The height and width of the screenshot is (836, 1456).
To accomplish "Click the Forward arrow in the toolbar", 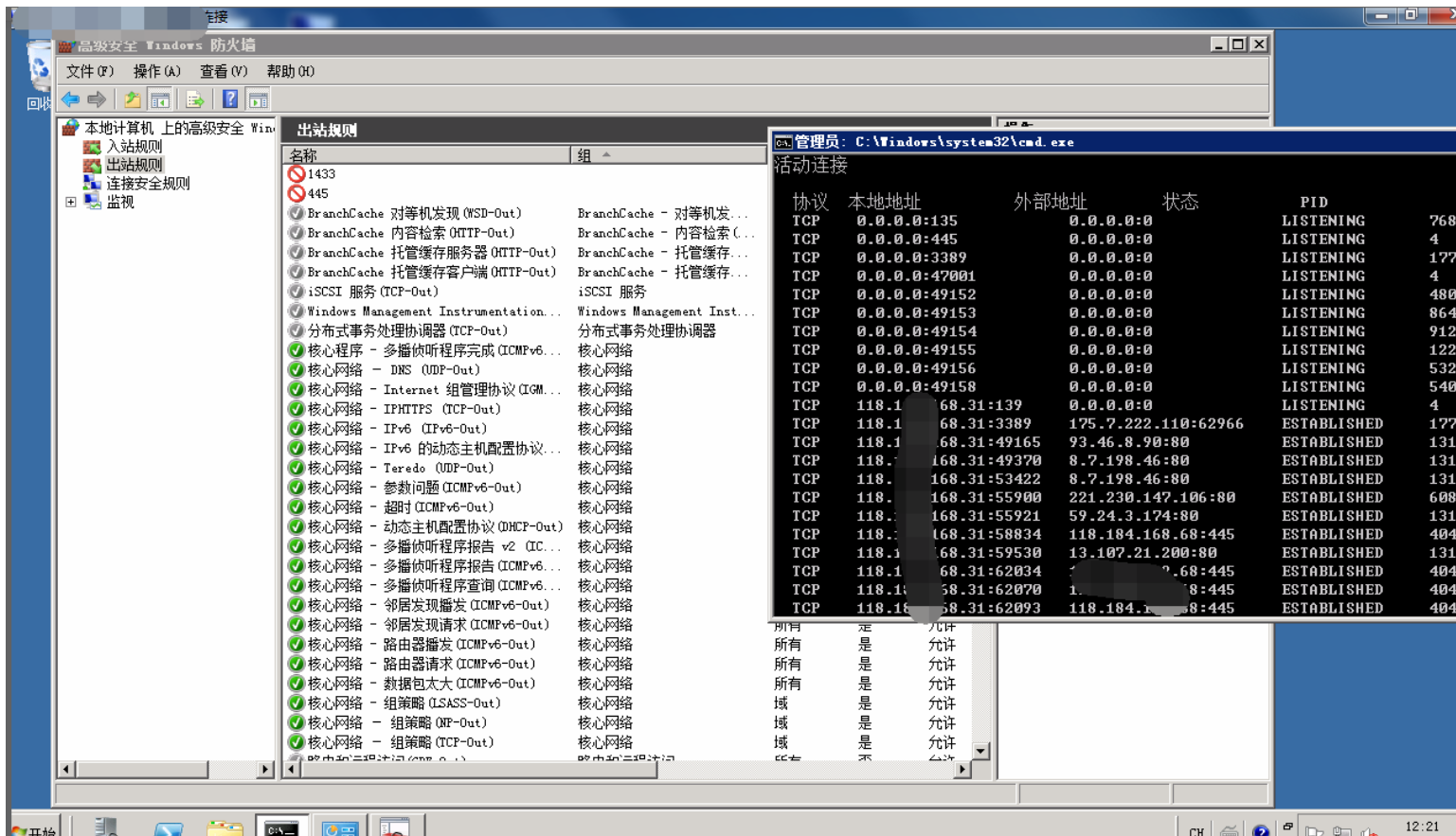I will pyautogui.click(x=97, y=99).
